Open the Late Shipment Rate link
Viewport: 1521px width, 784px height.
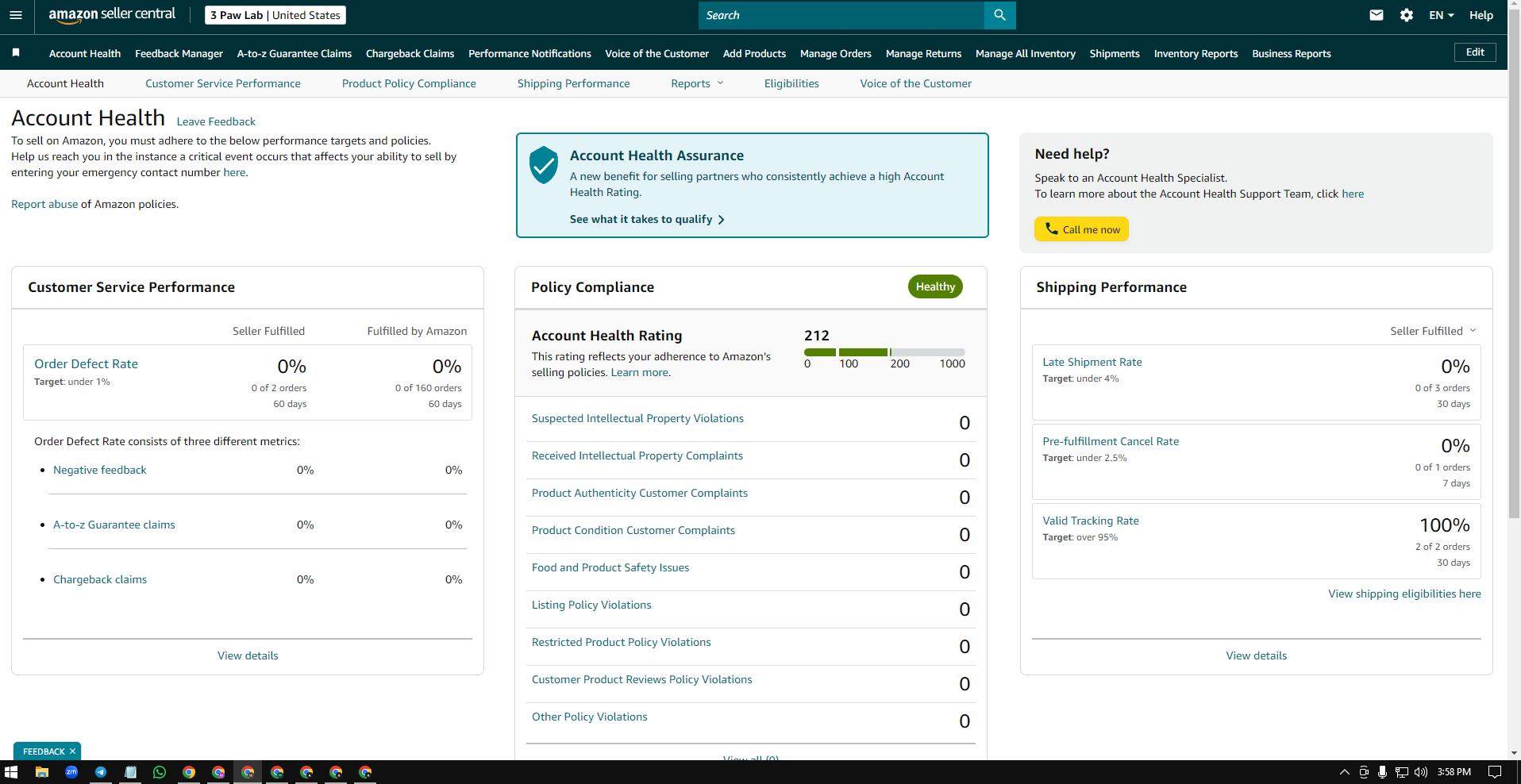coord(1092,362)
